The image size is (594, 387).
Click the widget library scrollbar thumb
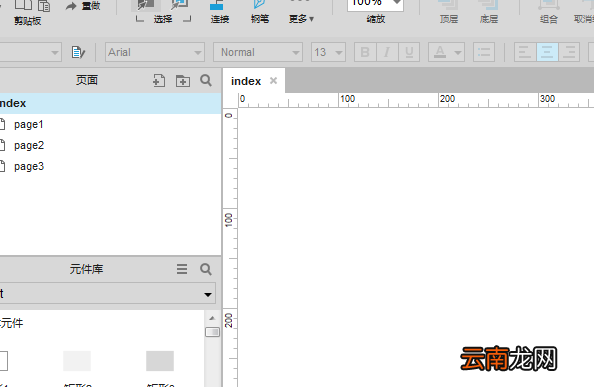(x=212, y=332)
